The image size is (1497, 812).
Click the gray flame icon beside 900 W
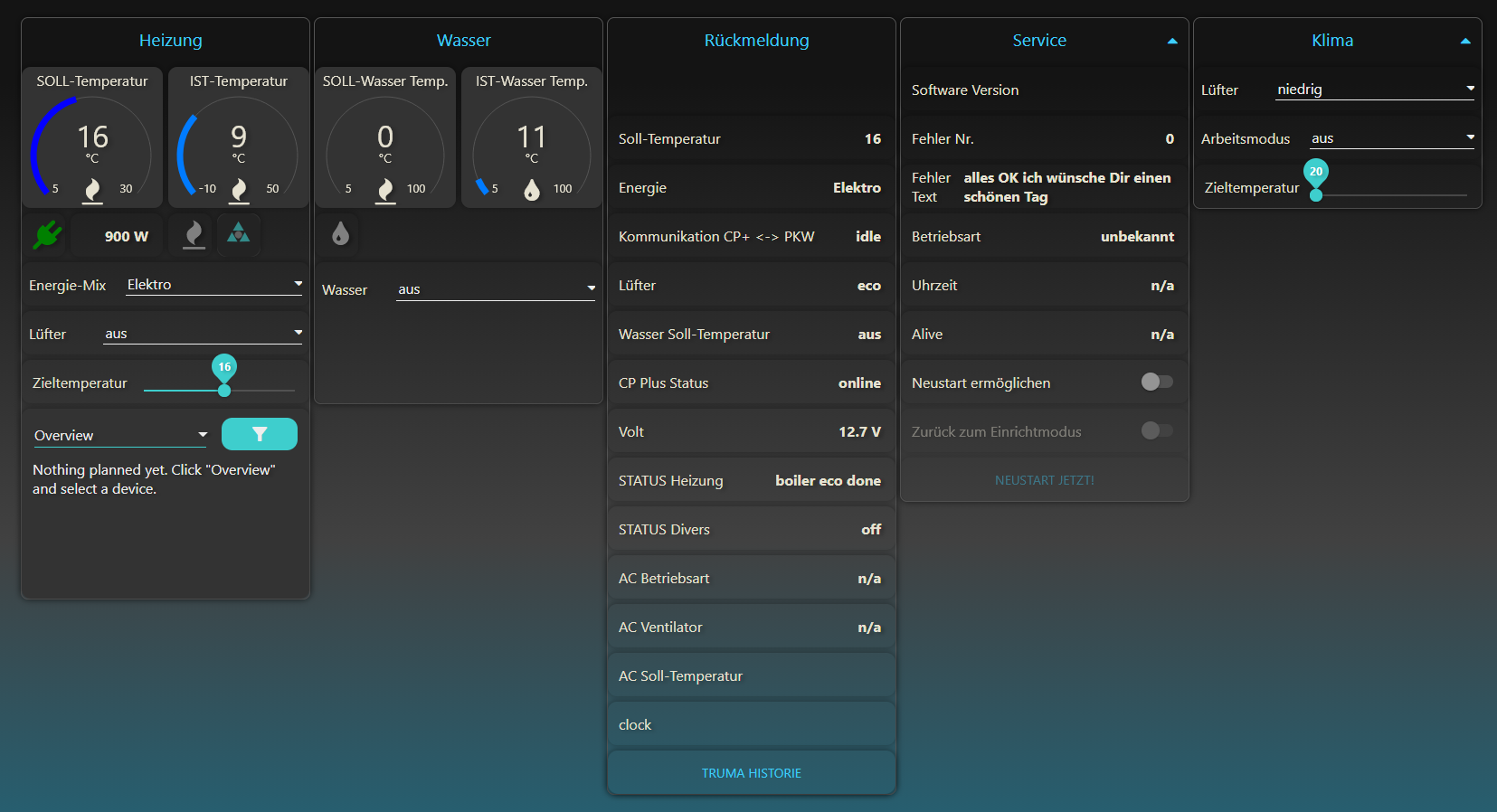[x=194, y=235]
